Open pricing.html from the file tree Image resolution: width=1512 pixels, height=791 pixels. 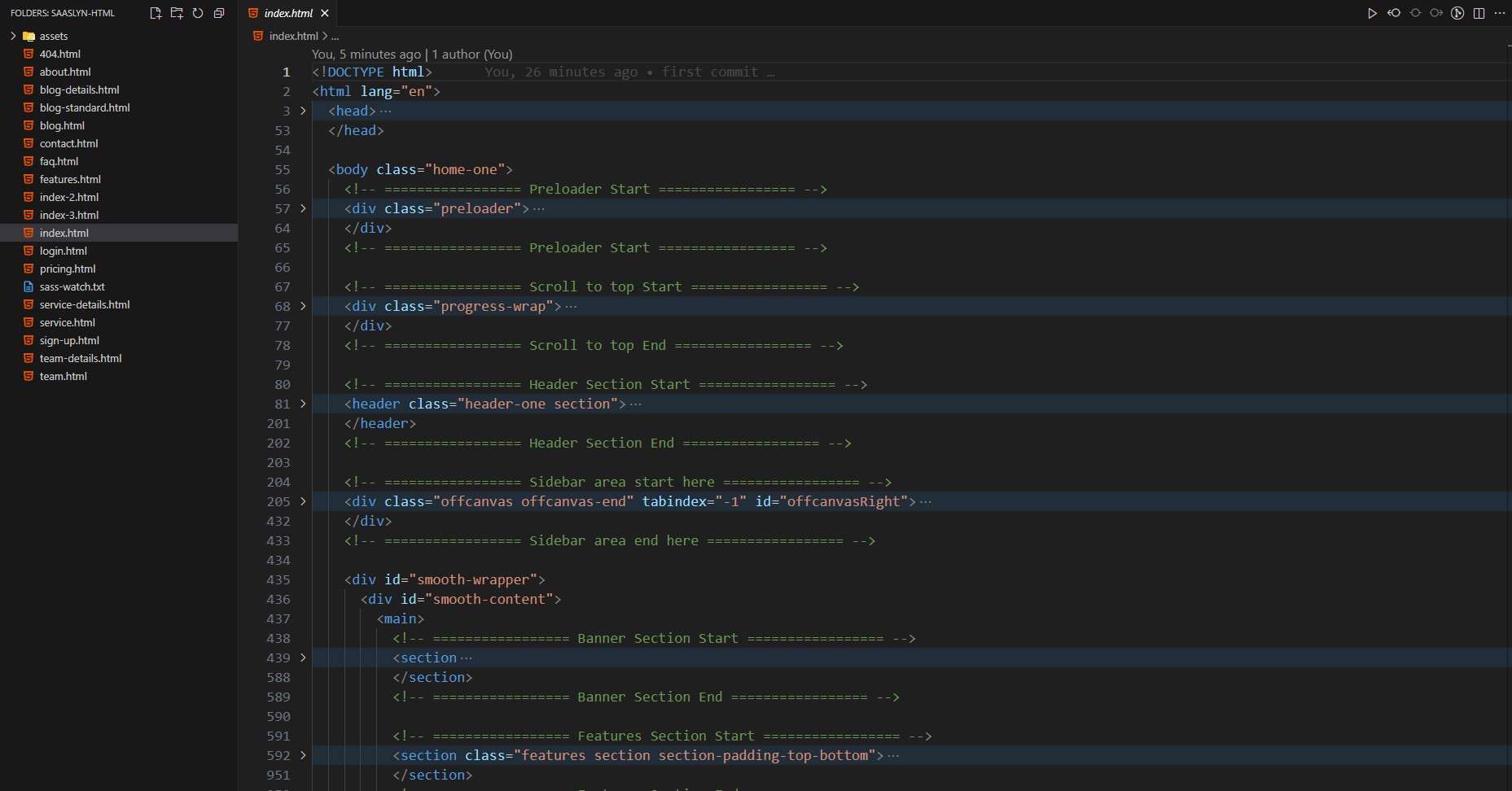(68, 269)
